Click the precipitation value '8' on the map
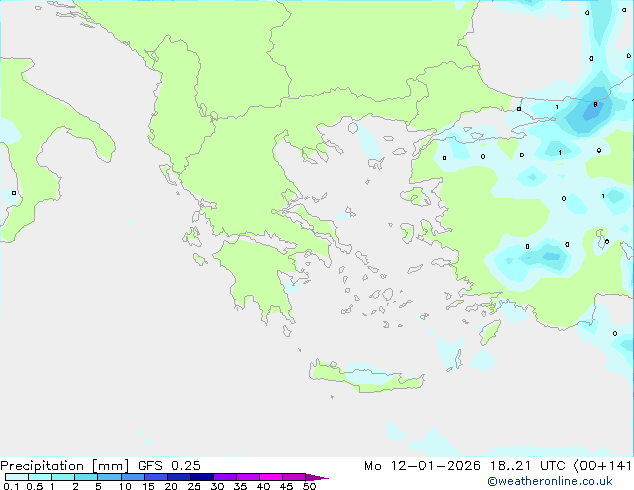Screen dimensions: 634x490 pyautogui.click(x=595, y=104)
